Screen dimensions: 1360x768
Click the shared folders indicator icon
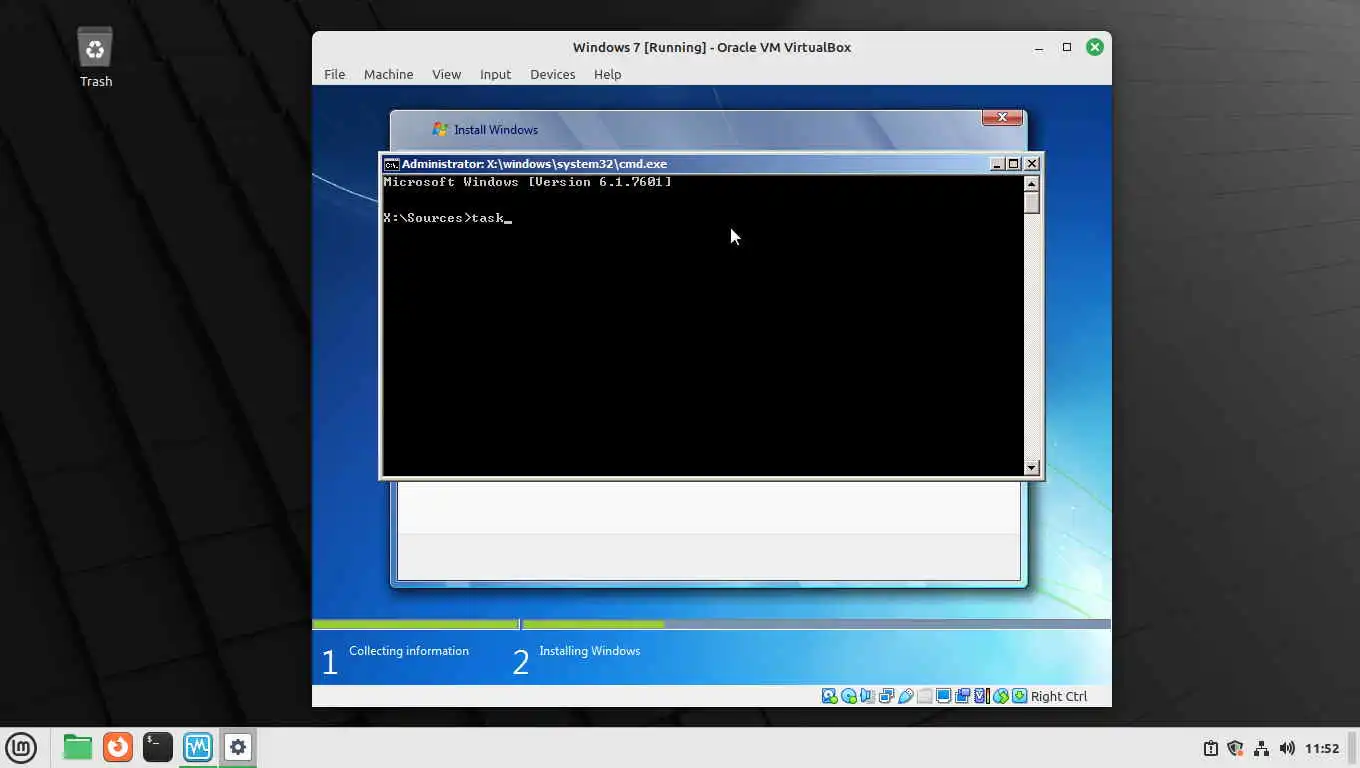point(925,696)
